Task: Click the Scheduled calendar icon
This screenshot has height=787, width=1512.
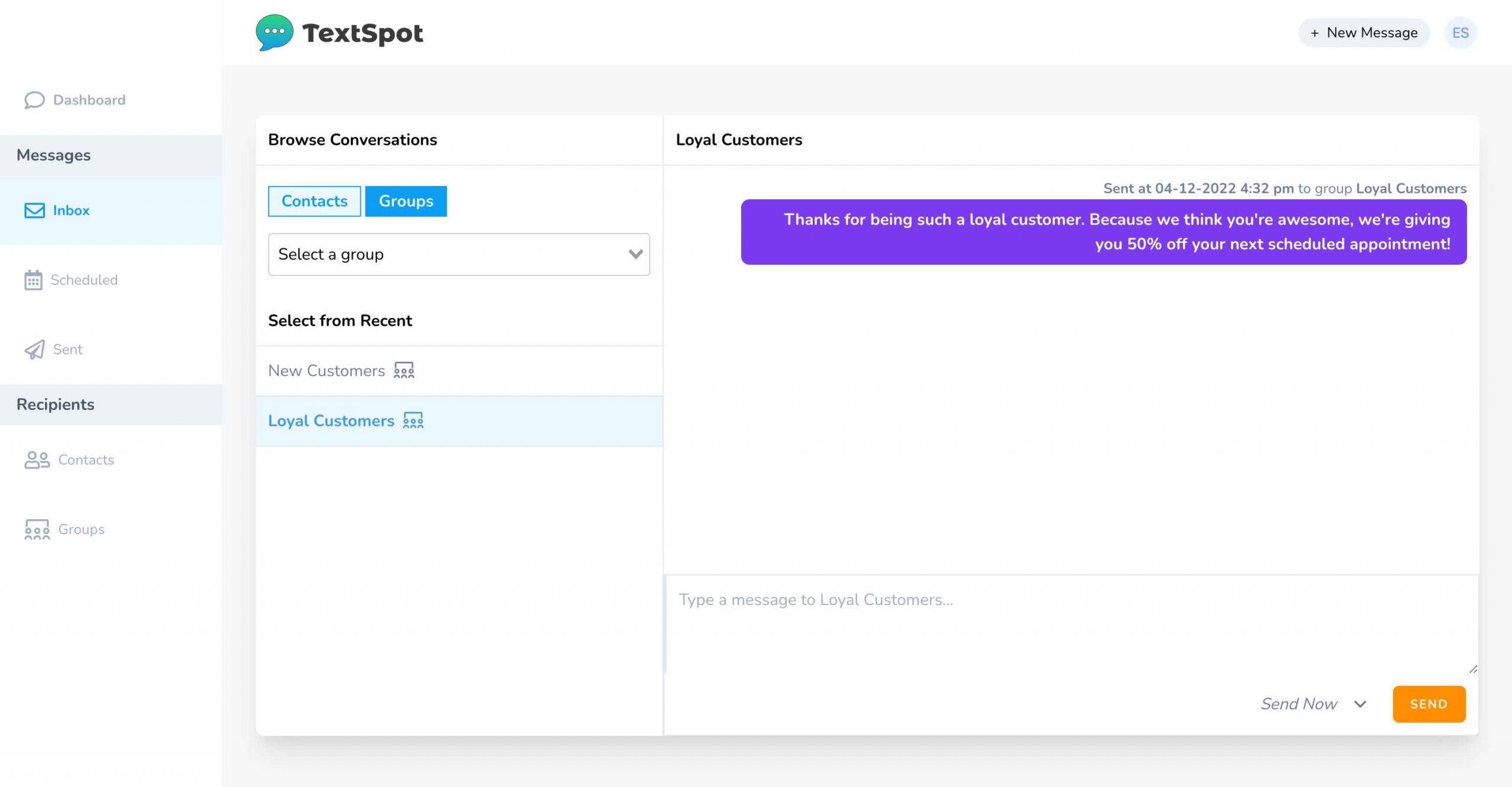Action: click(x=33, y=280)
